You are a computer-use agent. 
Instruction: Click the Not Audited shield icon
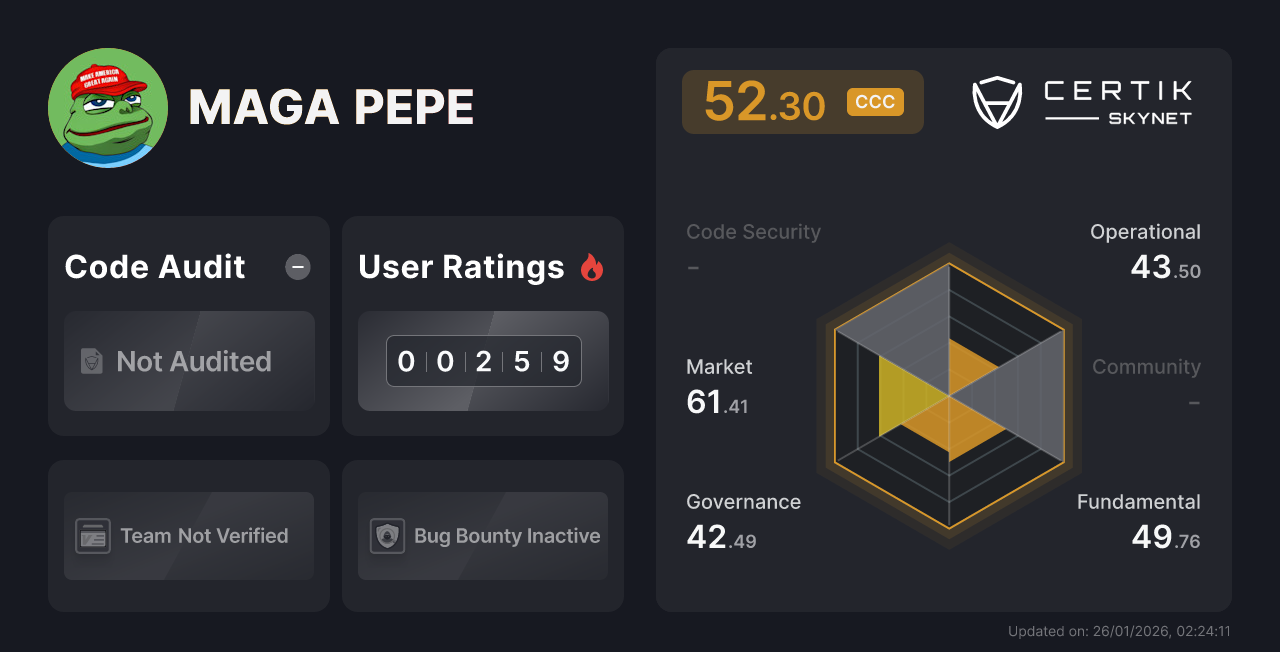point(89,361)
